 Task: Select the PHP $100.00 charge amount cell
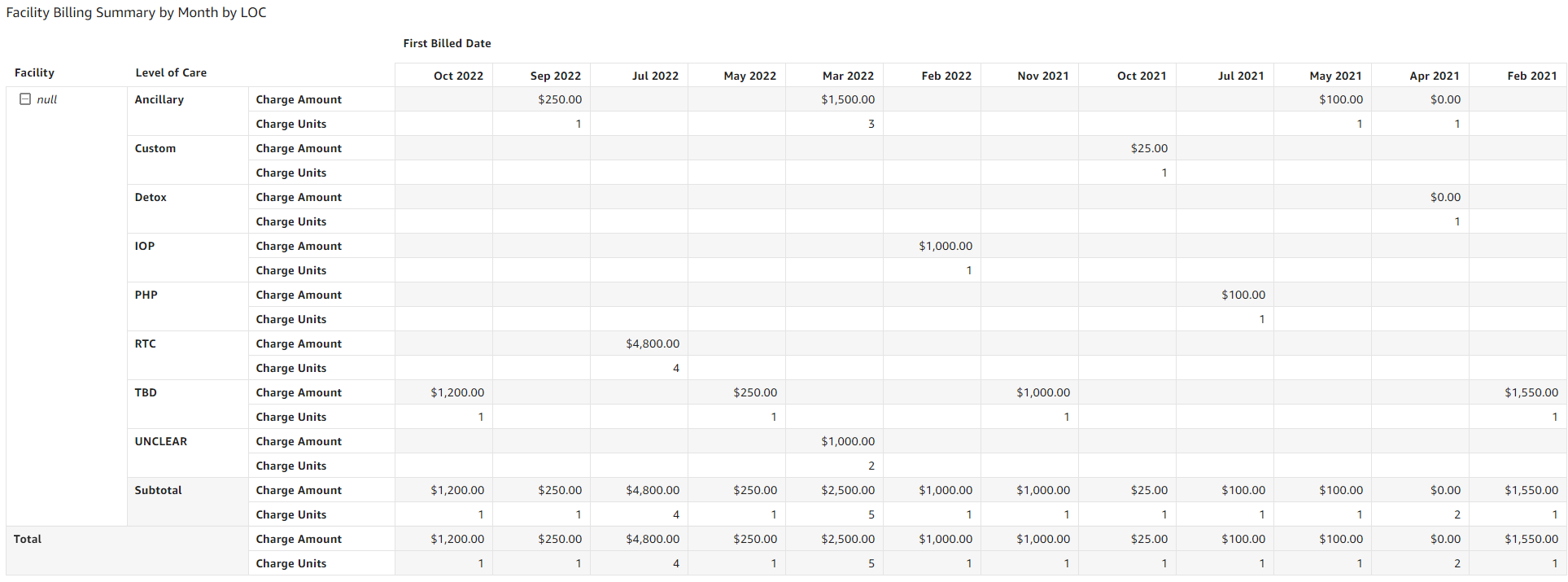[x=1243, y=295]
